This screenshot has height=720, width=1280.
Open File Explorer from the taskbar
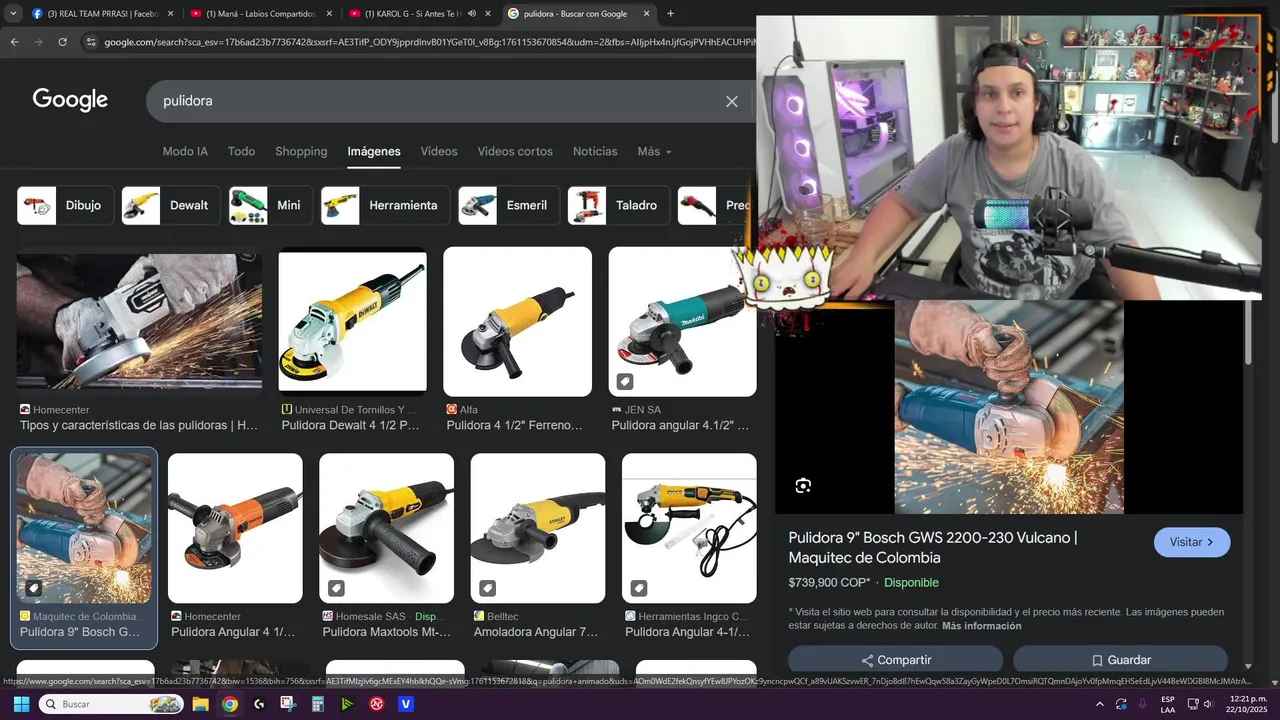pyautogui.click(x=200, y=704)
